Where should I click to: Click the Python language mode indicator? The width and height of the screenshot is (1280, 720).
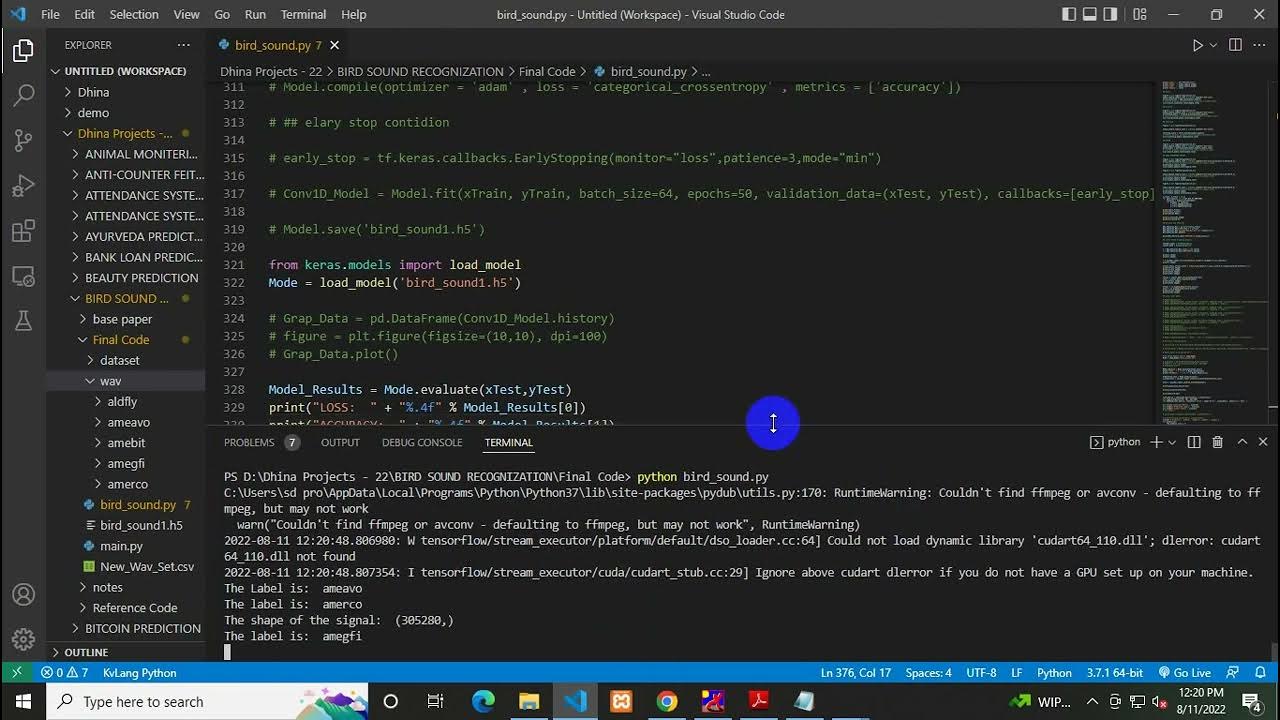1055,673
